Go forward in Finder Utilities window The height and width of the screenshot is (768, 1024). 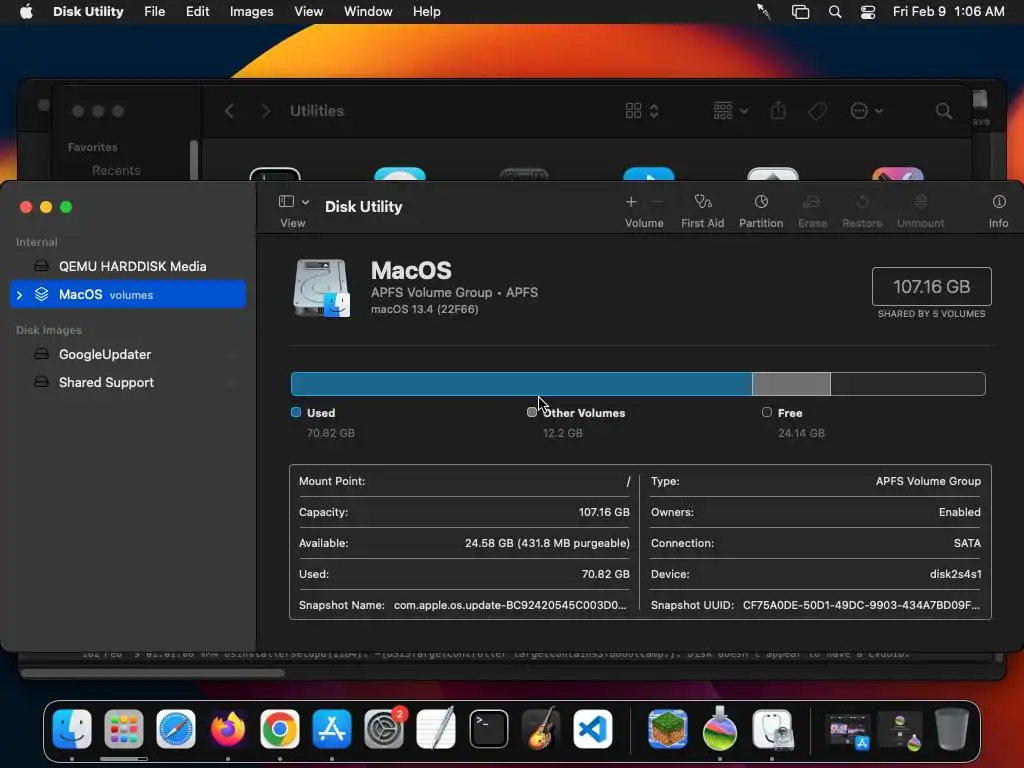point(265,111)
